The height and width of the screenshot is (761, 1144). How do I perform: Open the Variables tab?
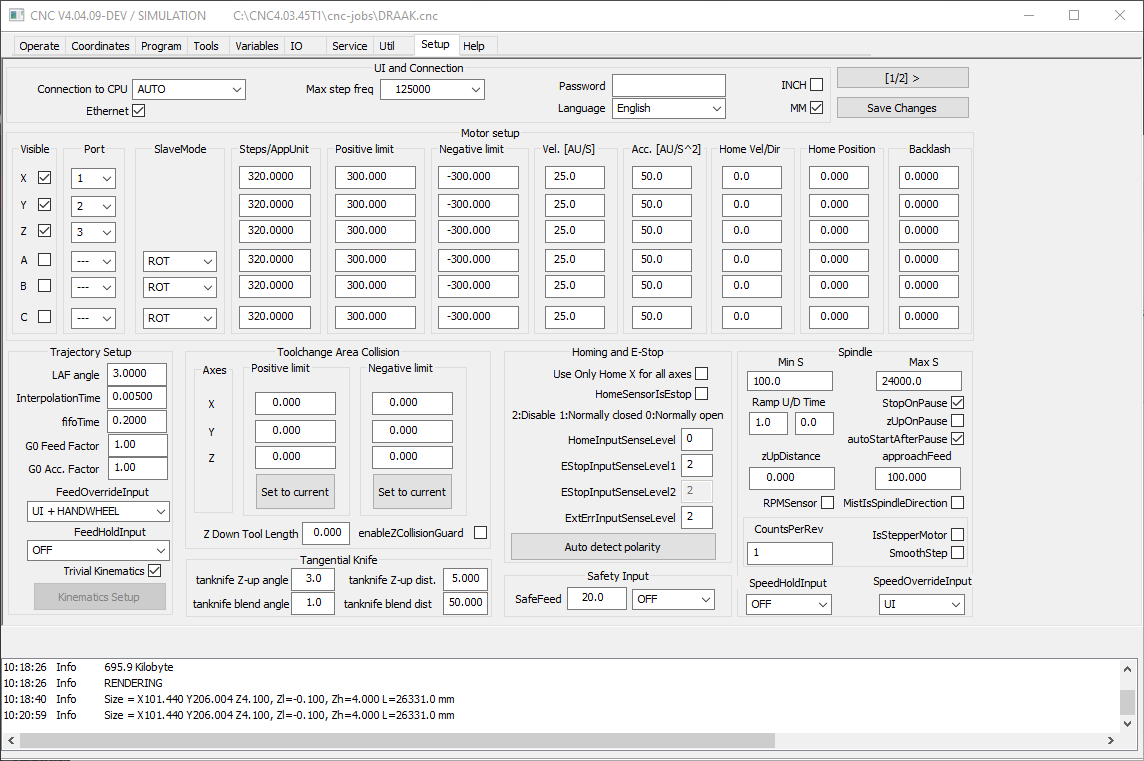pyautogui.click(x=256, y=46)
